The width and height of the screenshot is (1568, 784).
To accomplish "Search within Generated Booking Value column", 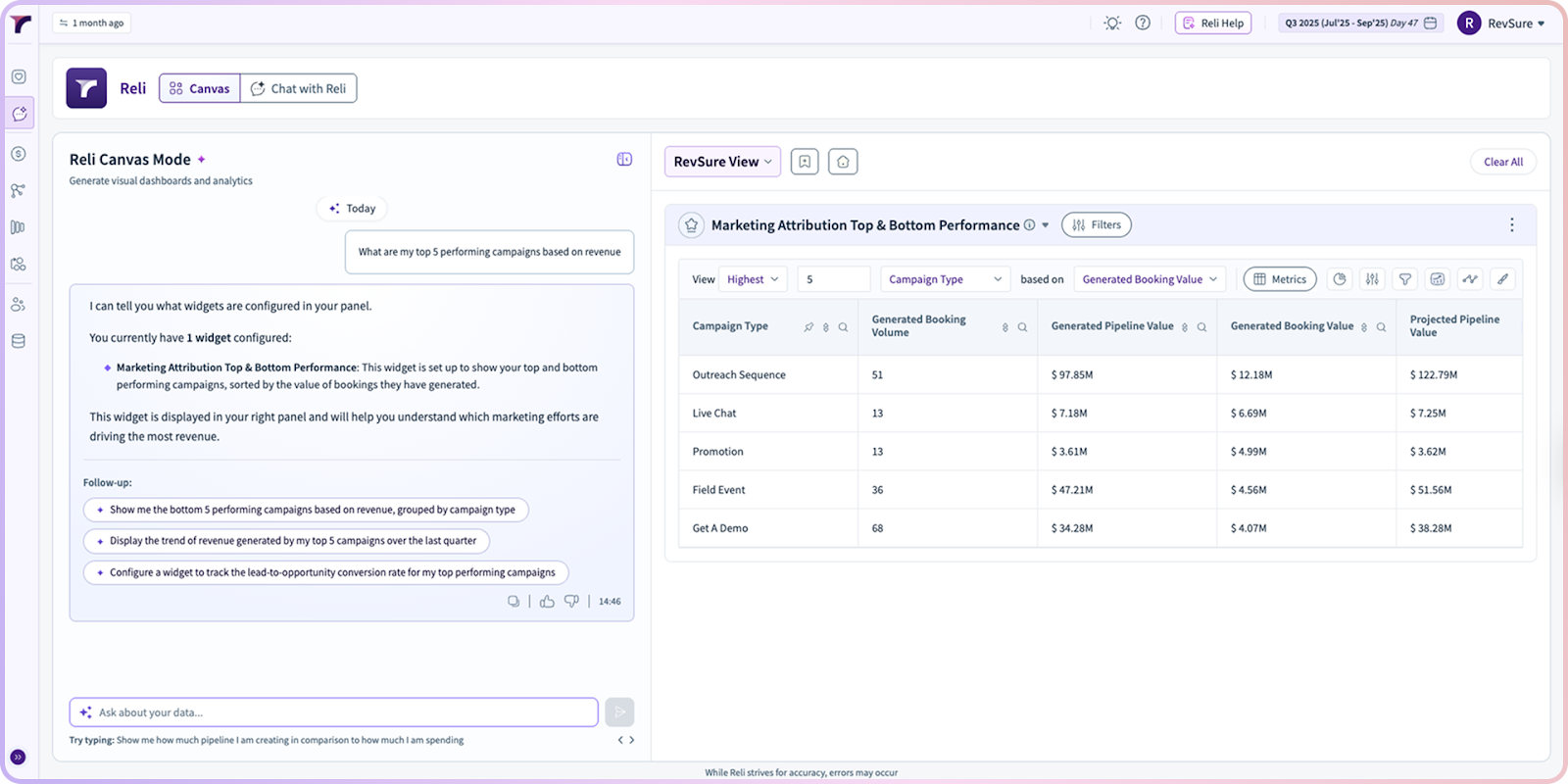I will (x=1381, y=327).
